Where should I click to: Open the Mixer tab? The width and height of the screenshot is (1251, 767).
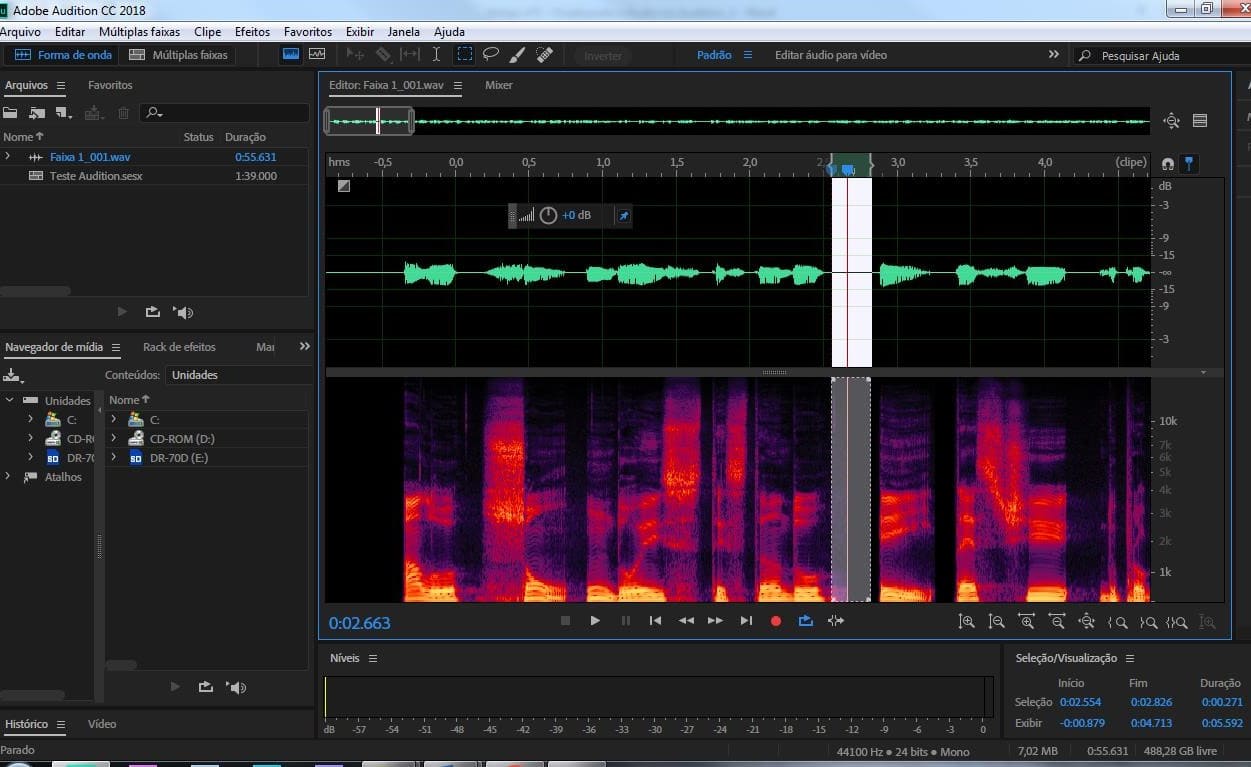[x=499, y=86]
